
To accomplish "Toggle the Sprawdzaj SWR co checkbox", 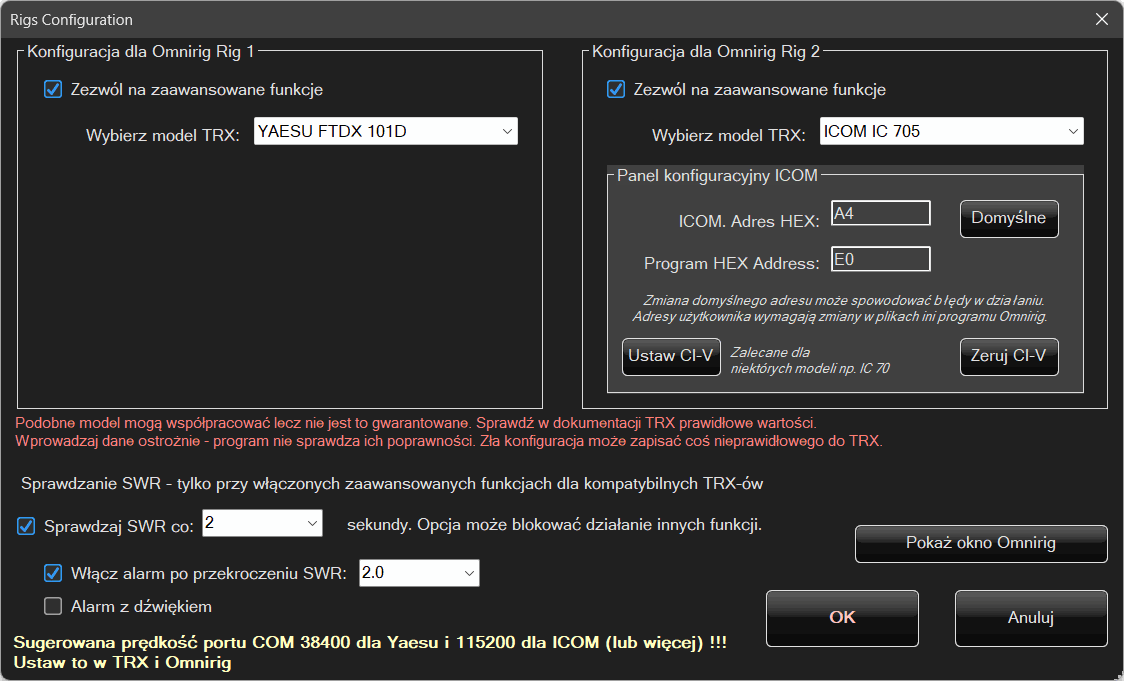I will (27, 526).
